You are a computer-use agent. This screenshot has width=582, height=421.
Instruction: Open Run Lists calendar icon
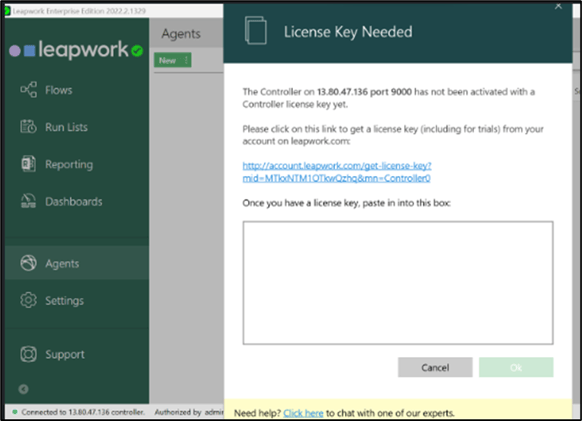(29, 127)
